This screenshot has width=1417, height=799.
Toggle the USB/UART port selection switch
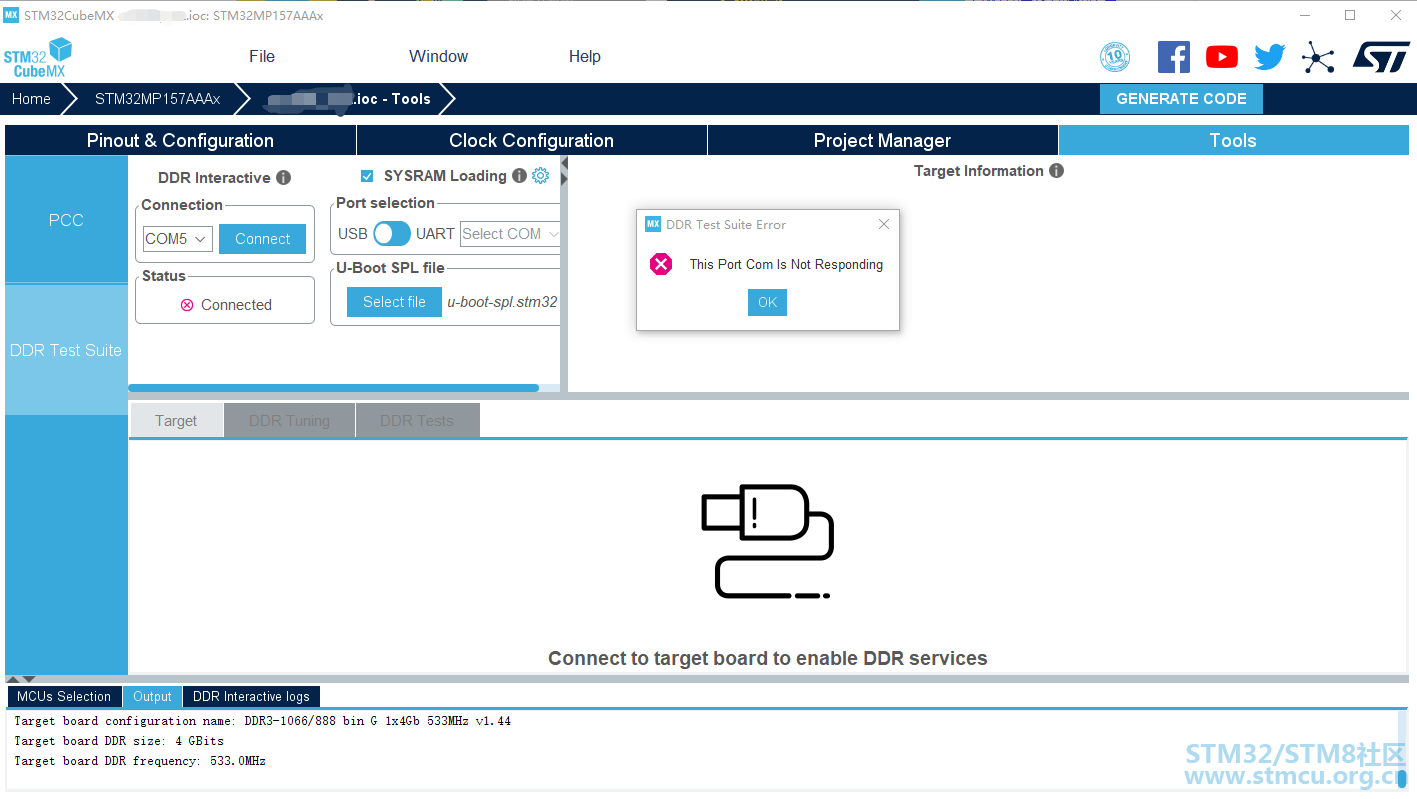pyautogui.click(x=392, y=234)
